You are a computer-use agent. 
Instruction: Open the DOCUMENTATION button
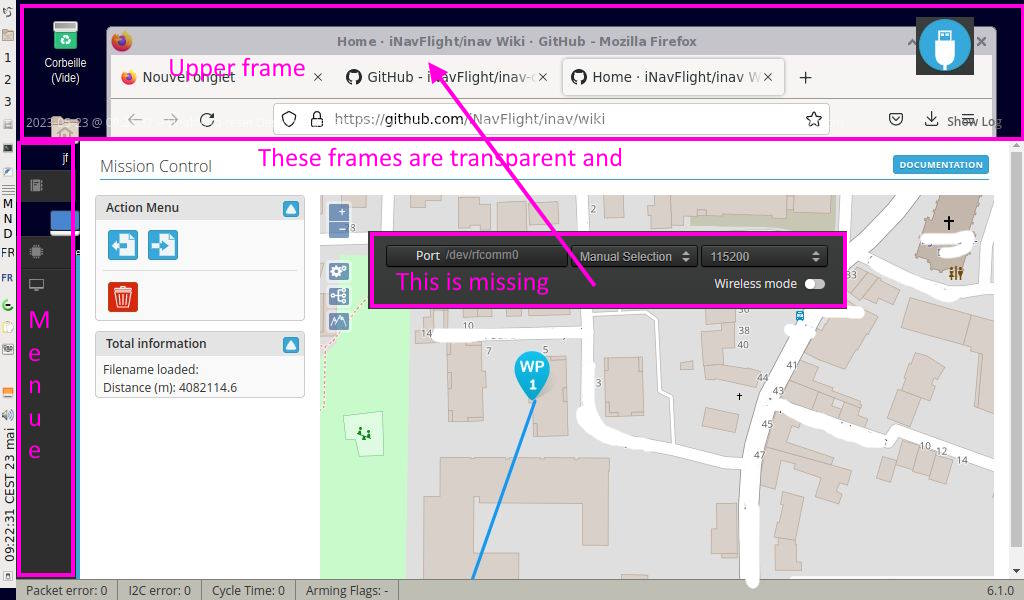939,165
